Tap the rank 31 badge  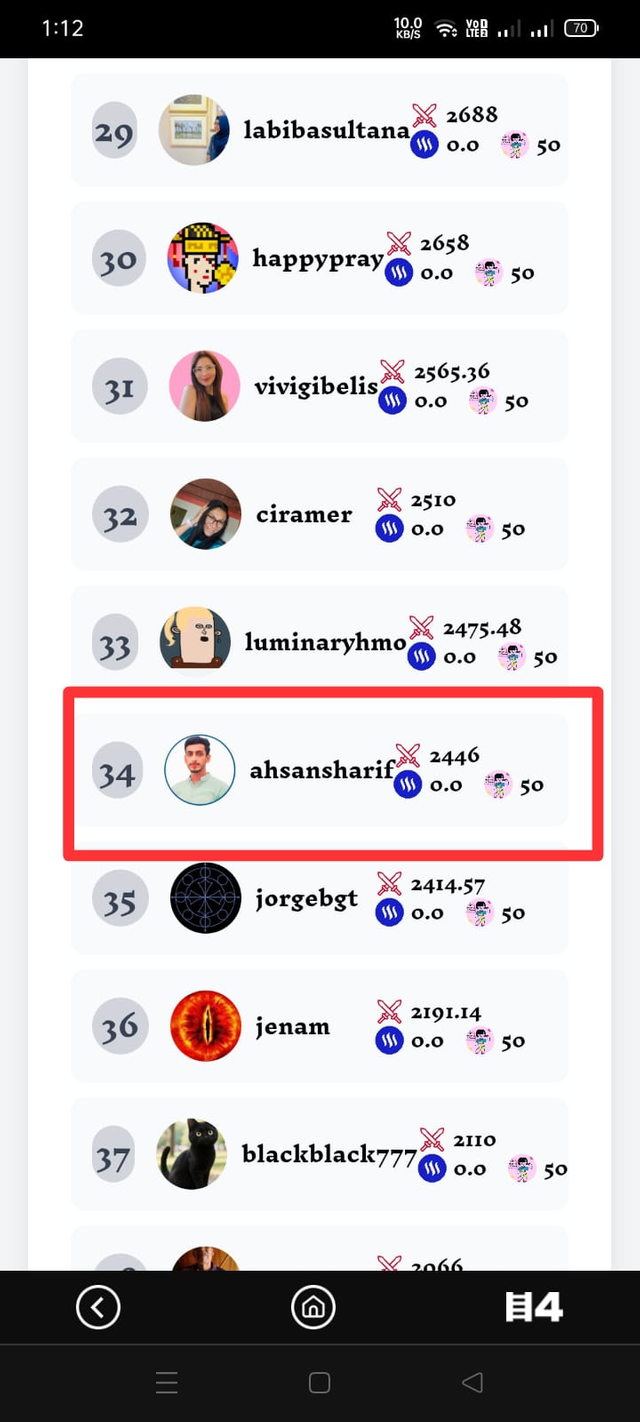(119, 387)
